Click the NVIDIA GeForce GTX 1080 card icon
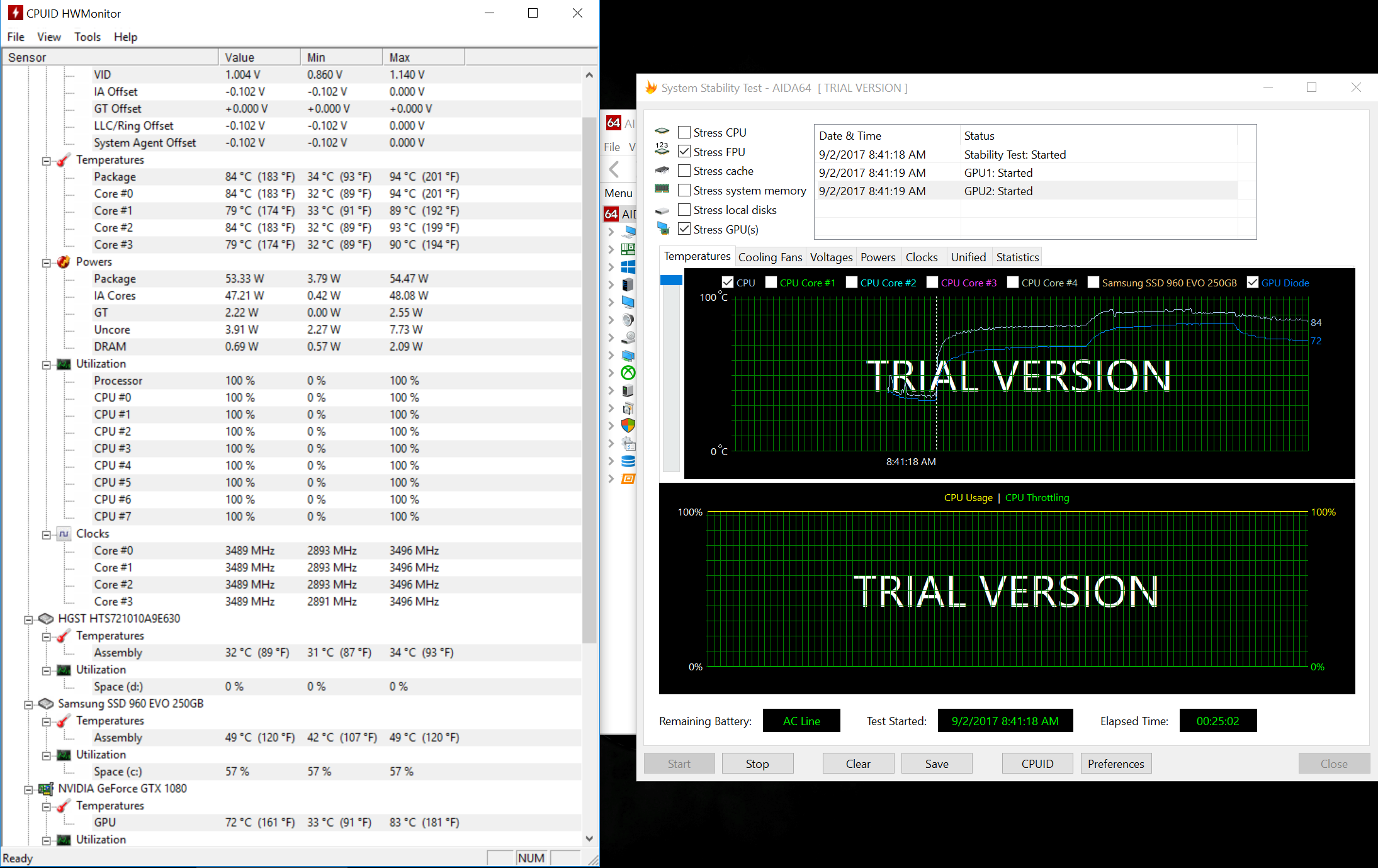This screenshot has height=868, width=1378. click(46, 789)
